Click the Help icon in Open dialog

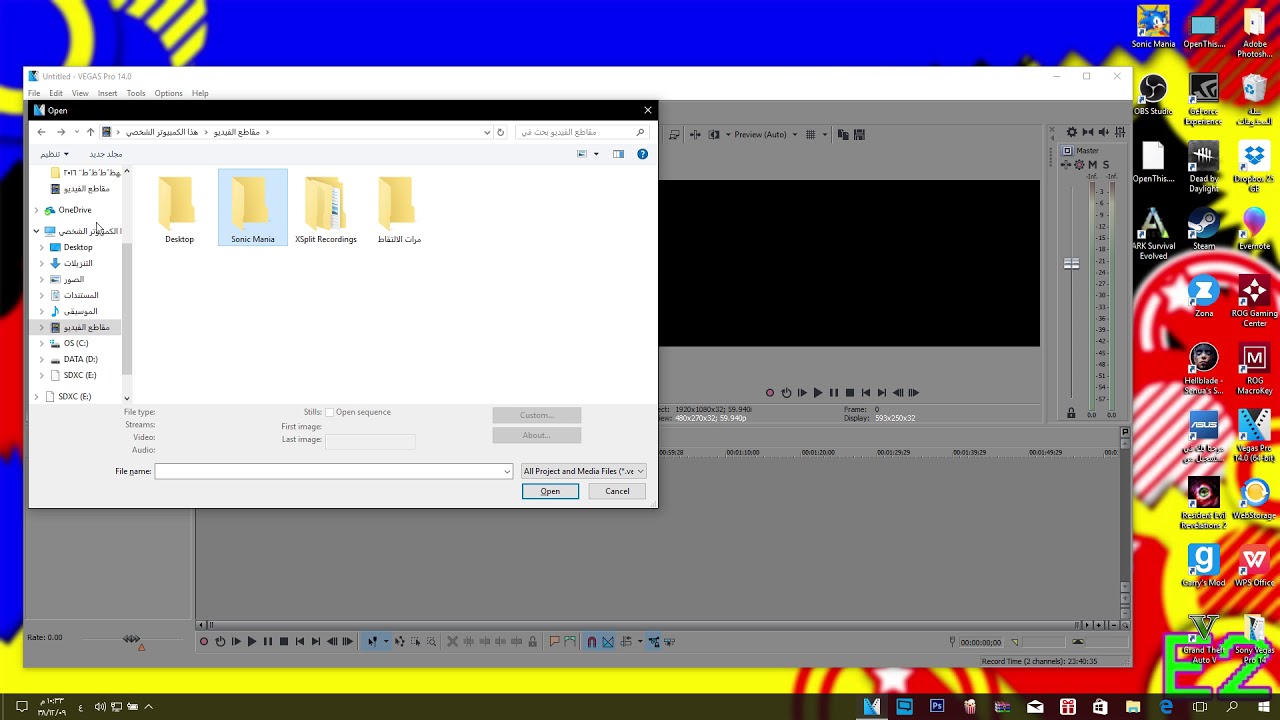click(x=642, y=154)
